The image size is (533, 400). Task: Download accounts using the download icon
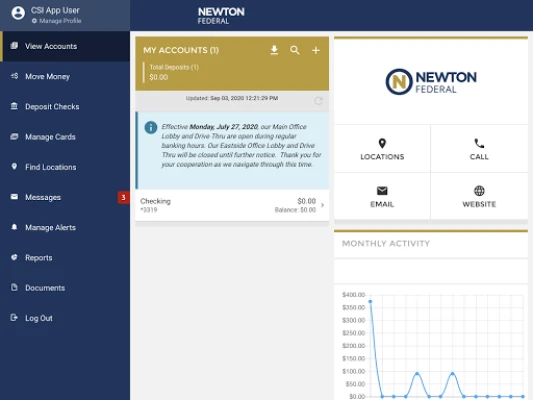274,50
